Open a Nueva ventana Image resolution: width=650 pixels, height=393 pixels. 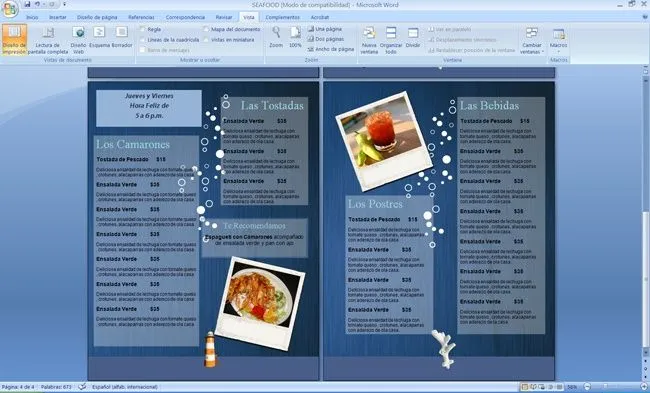369,40
